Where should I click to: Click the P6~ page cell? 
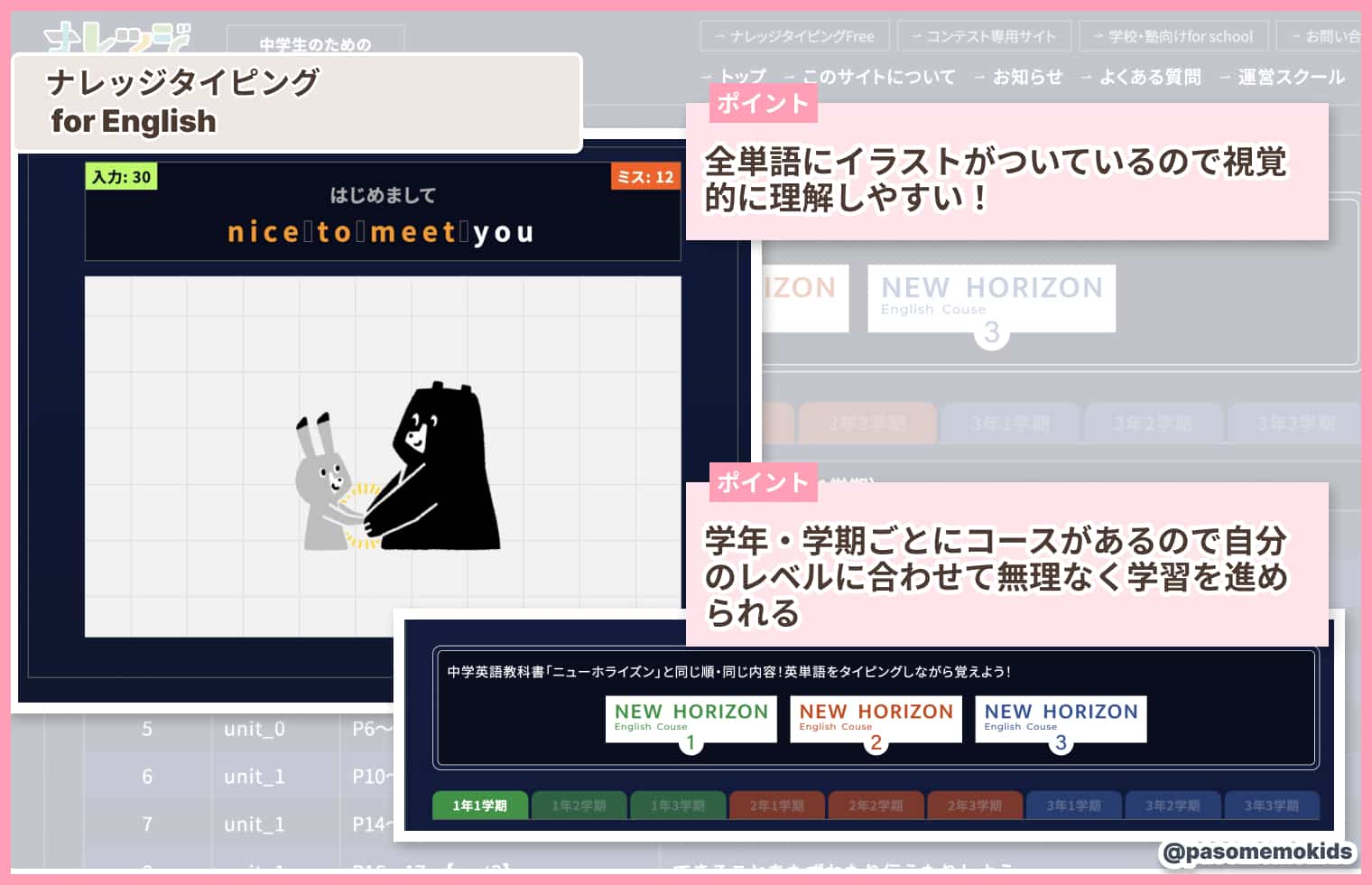click(x=372, y=729)
